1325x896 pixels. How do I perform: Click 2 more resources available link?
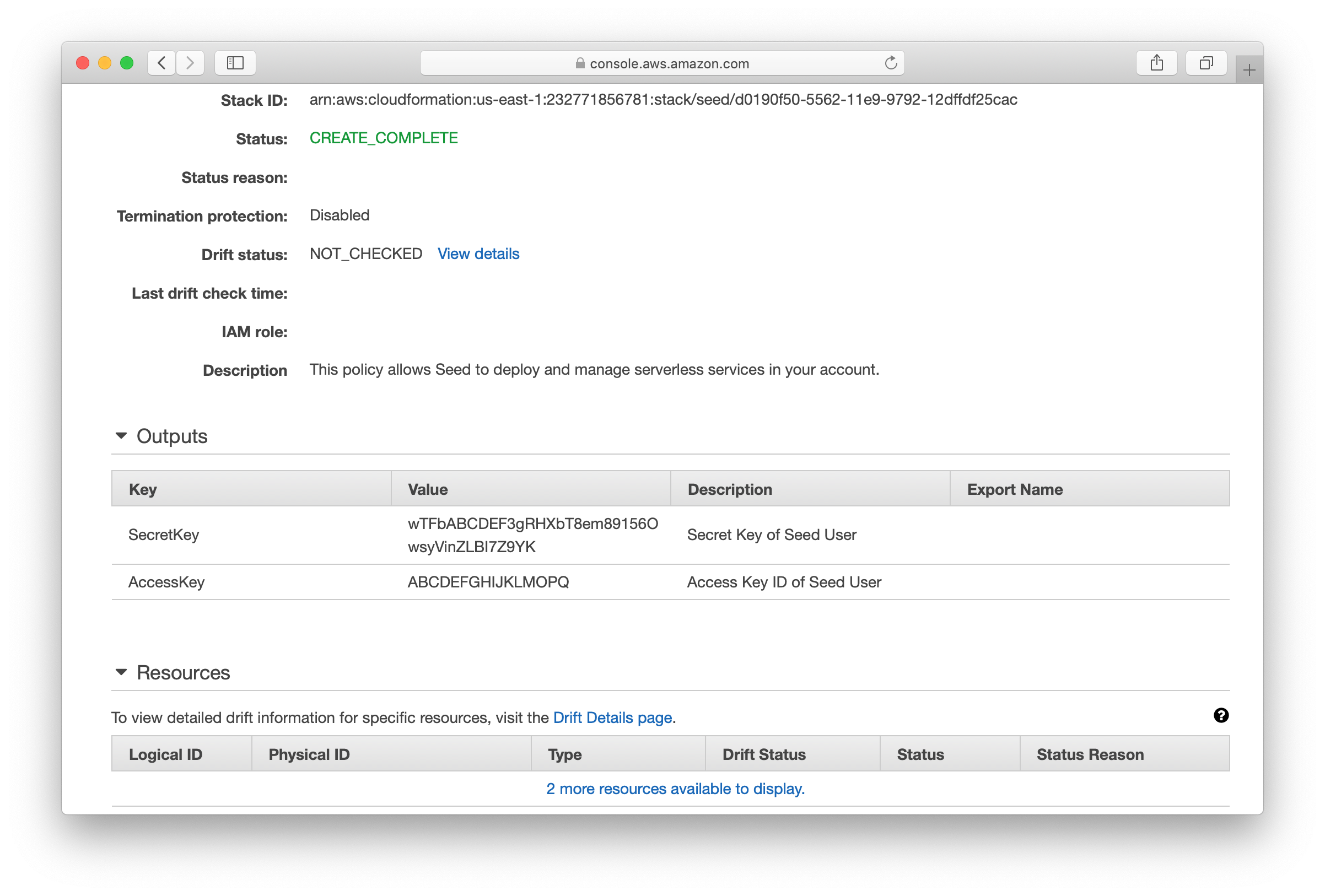click(x=675, y=789)
